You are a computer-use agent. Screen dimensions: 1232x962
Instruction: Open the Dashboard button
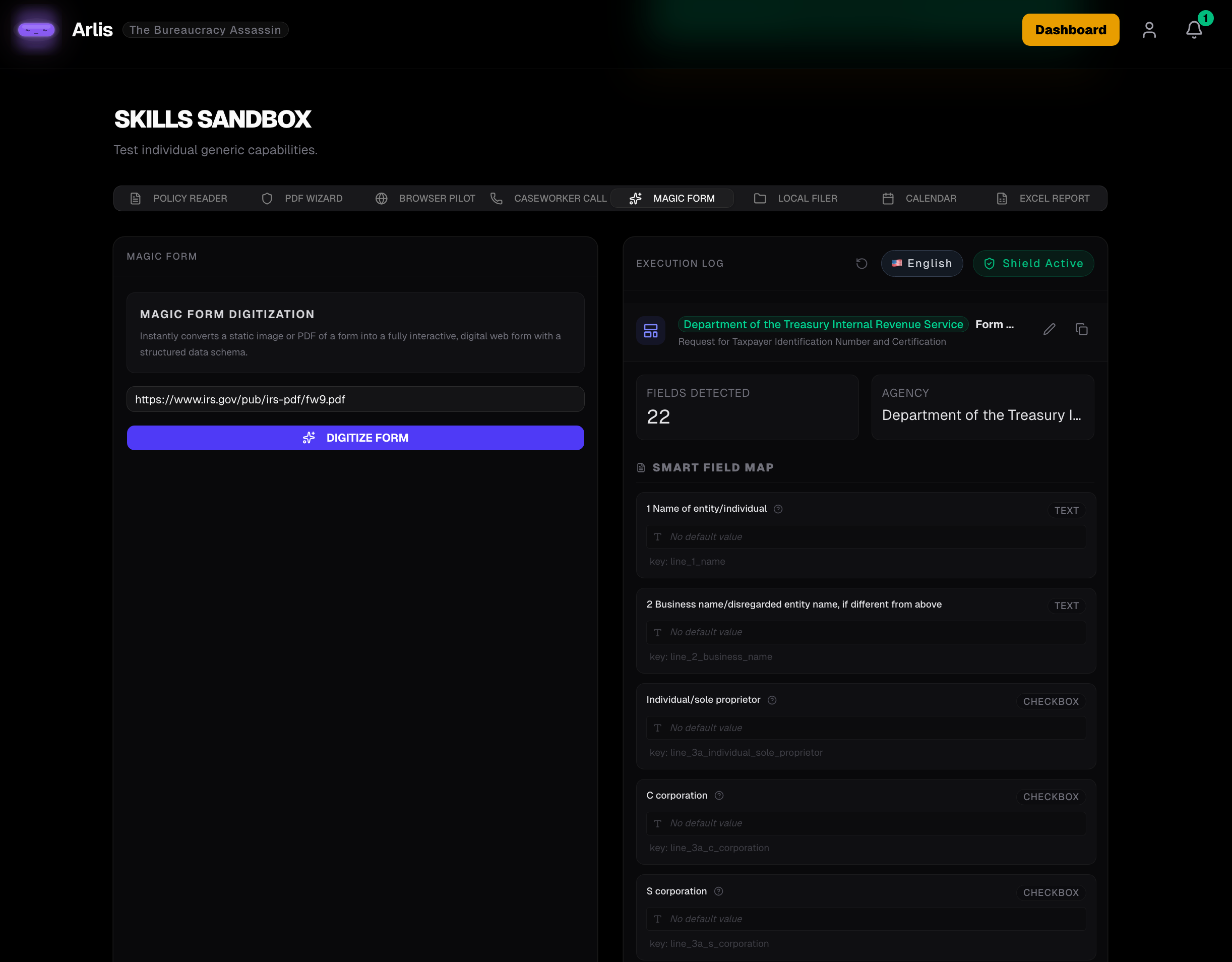(x=1070, y=30)
